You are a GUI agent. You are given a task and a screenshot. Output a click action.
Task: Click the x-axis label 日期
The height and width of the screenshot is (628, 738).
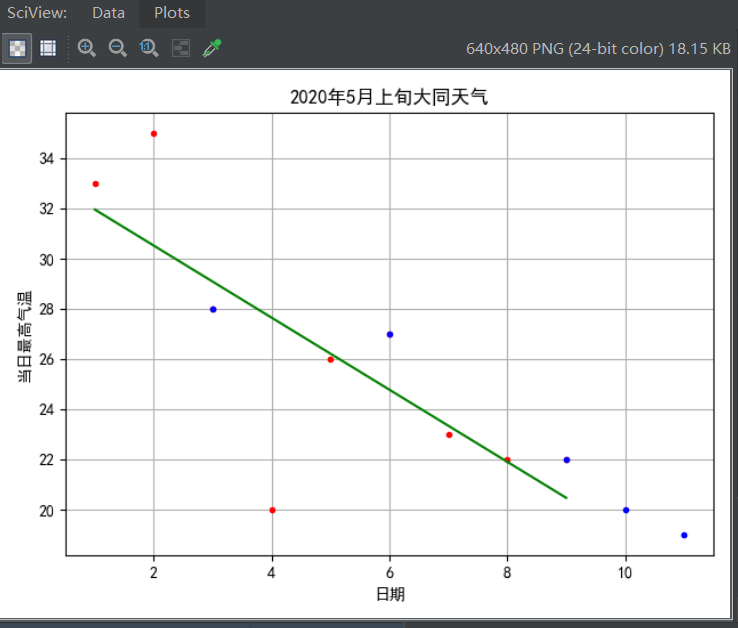[390, 594]
